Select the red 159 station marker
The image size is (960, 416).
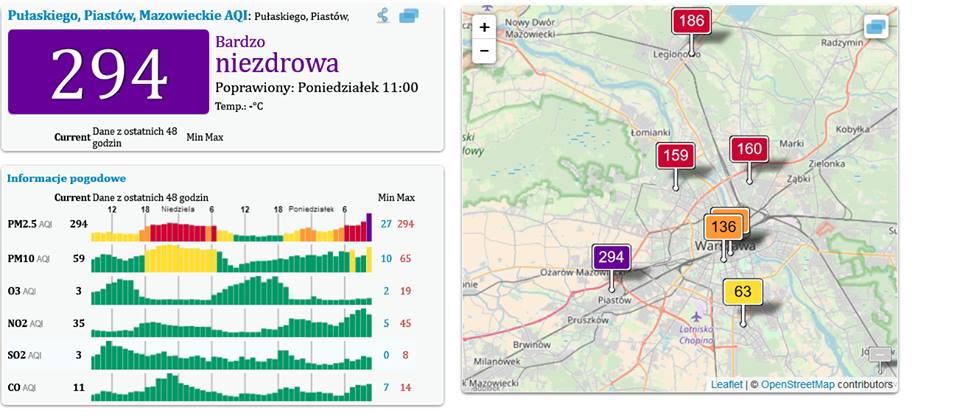click(x=675, y=156)
